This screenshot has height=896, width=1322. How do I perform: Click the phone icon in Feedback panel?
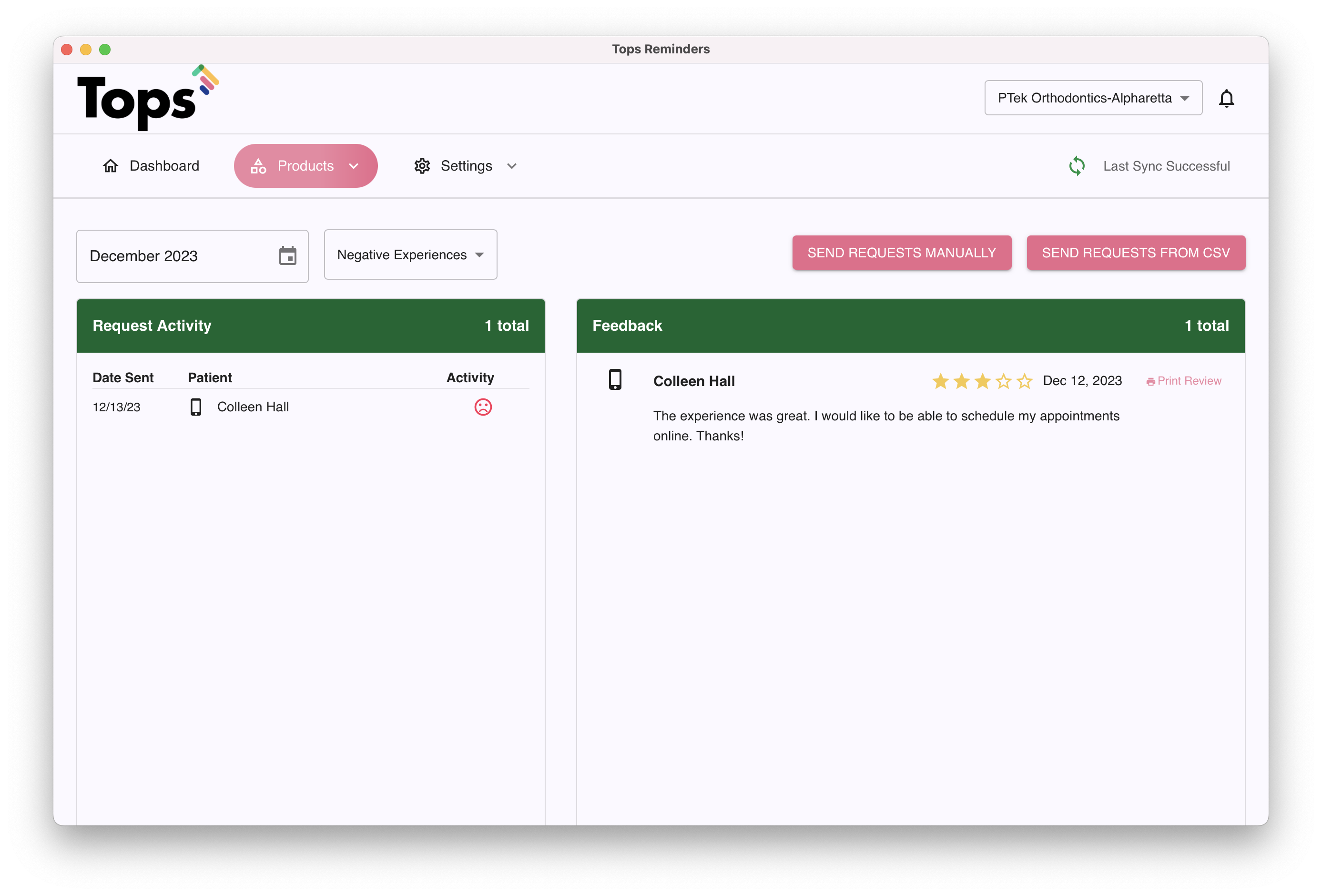point(615,379)
